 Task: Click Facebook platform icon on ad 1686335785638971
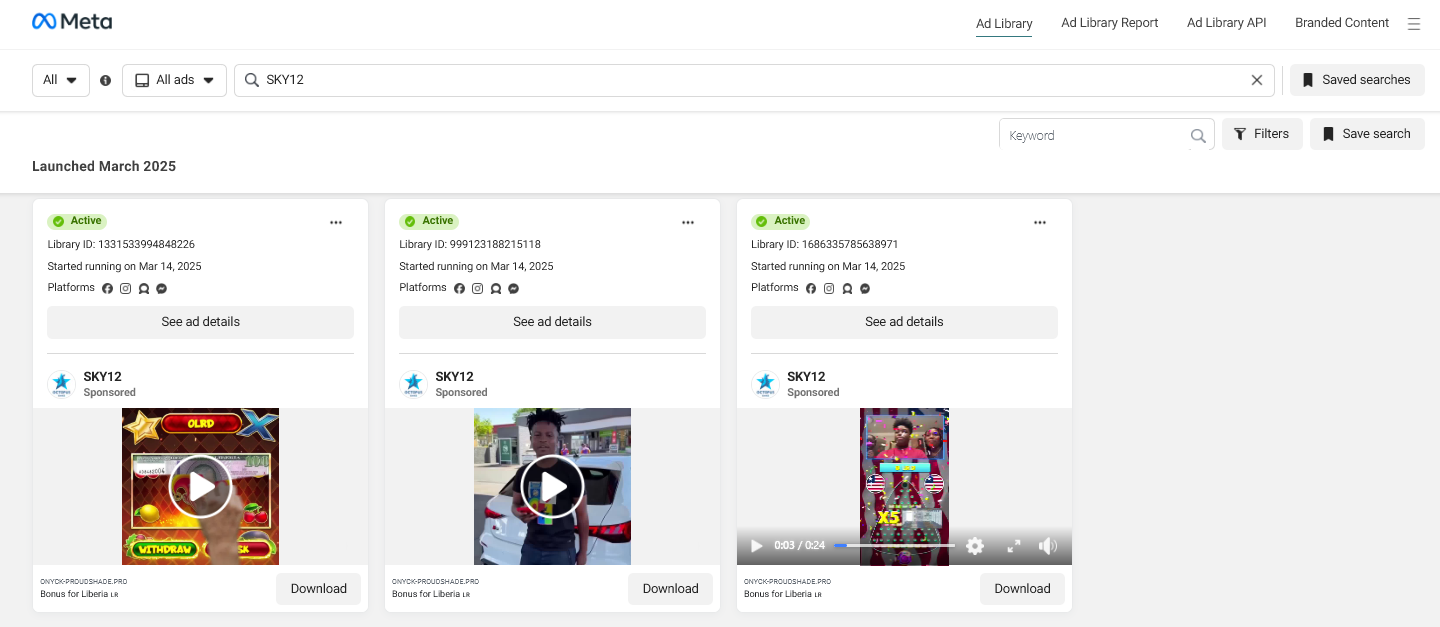812,288
